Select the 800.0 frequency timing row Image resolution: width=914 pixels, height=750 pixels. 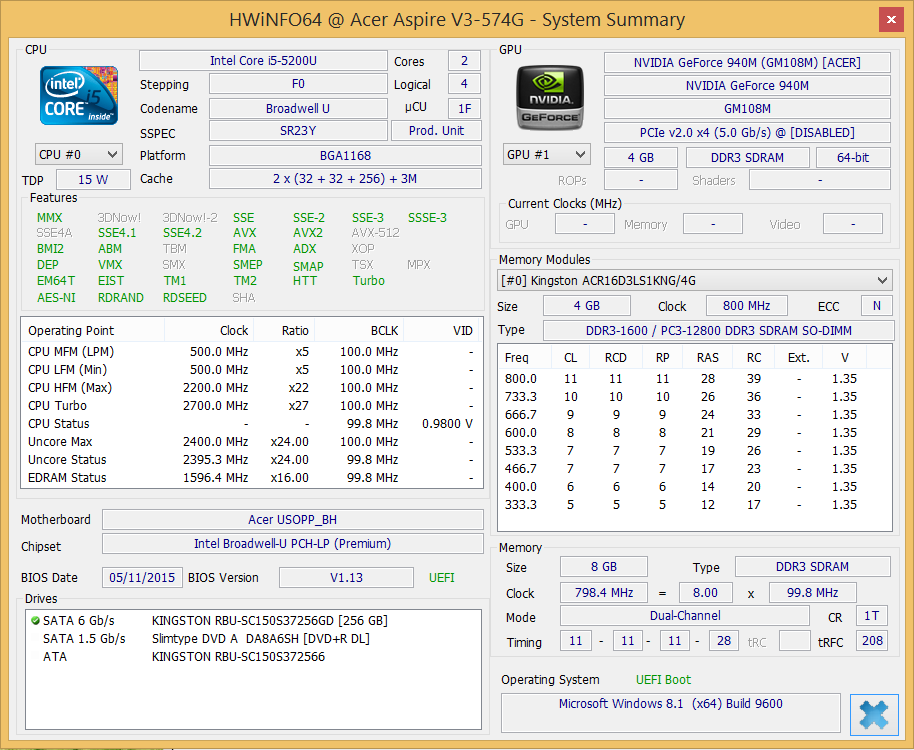694,379
